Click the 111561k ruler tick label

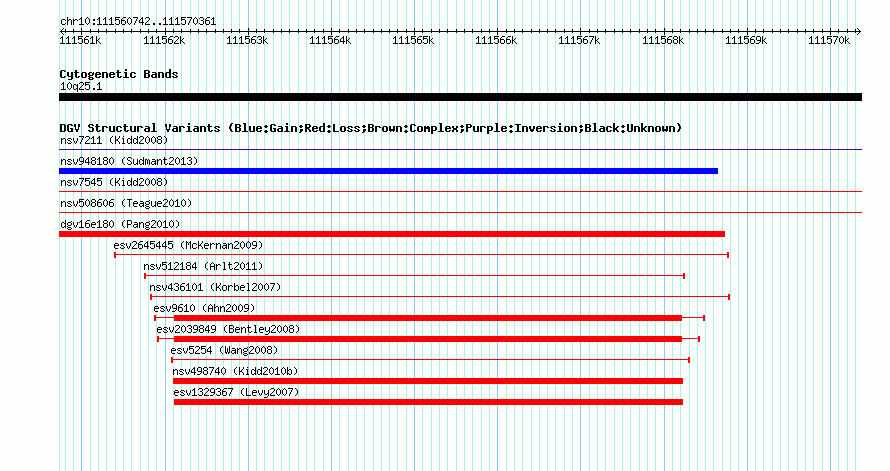coord(81,40)
